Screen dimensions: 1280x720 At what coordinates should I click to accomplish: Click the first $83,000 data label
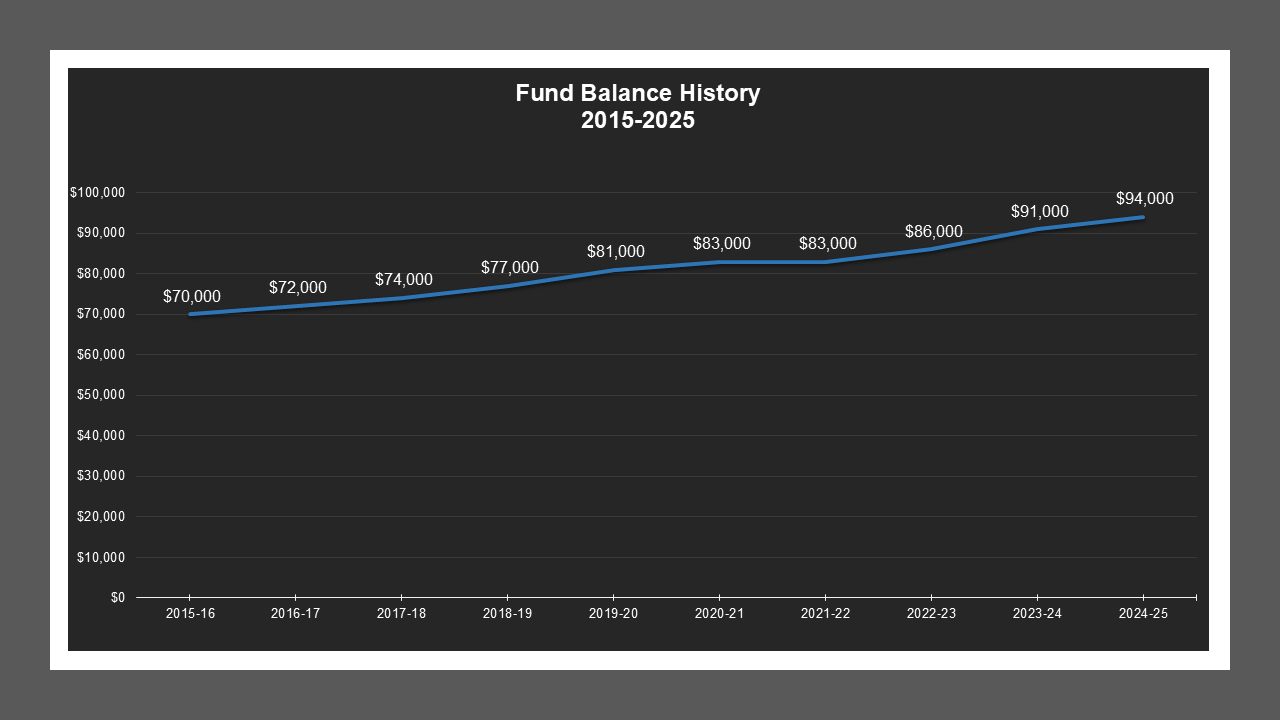click(x=721, y=243)
